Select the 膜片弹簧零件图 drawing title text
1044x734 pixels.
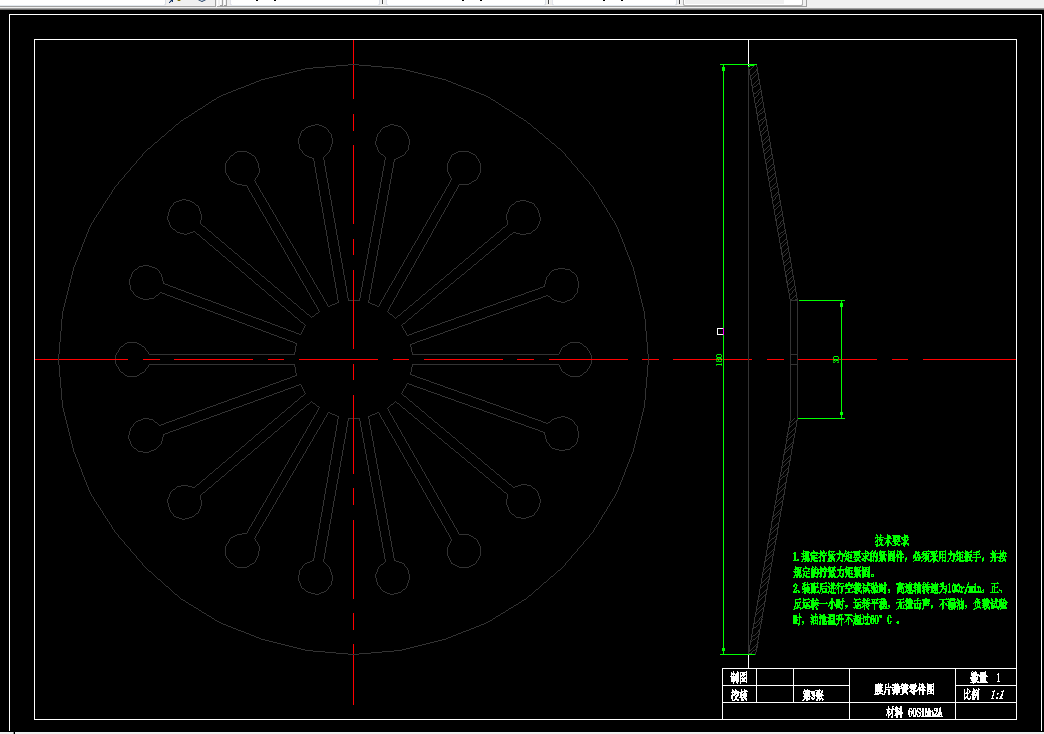[x=904, y=689]
